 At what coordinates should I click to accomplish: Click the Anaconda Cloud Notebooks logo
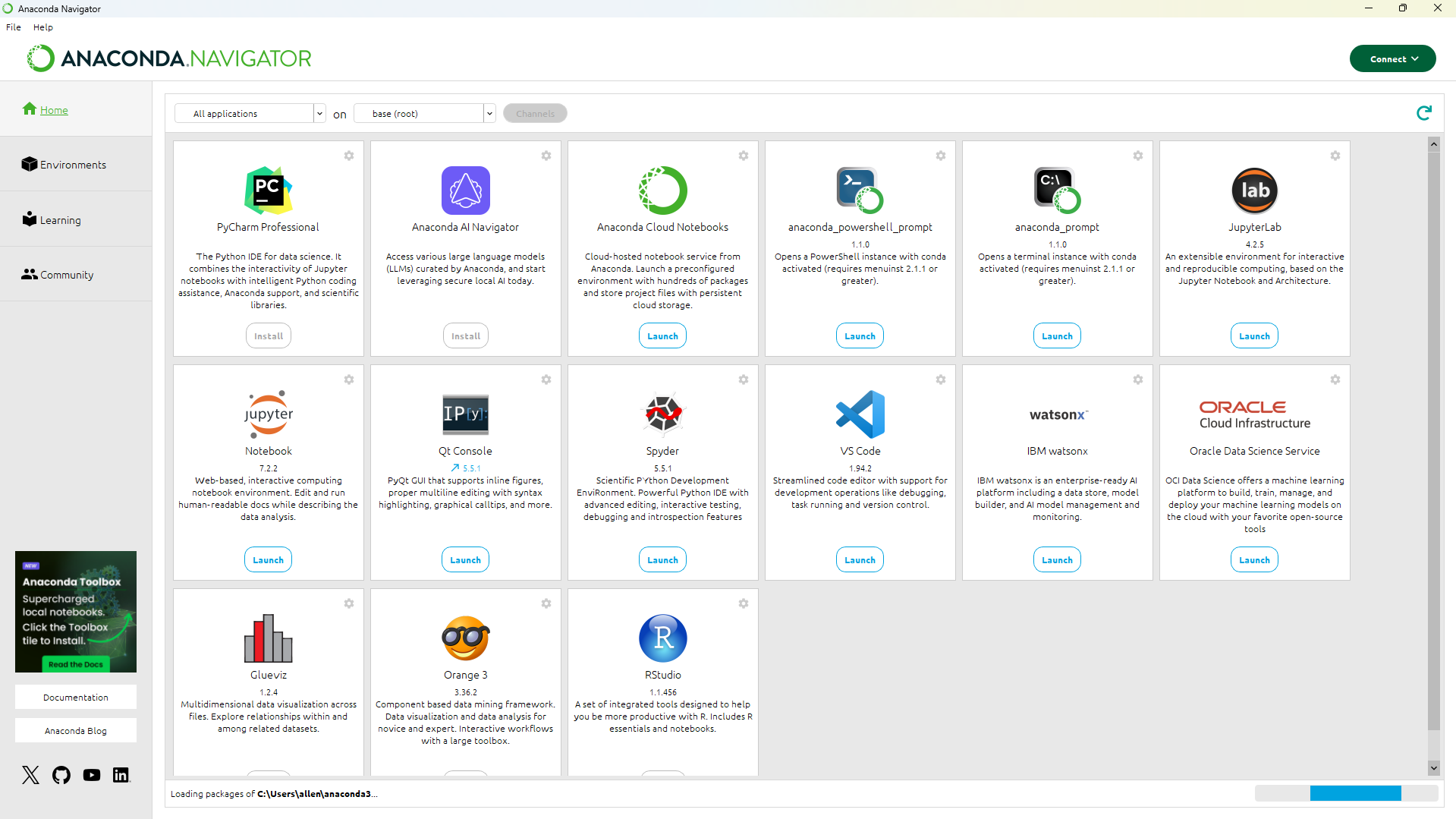tap(662, 190)
